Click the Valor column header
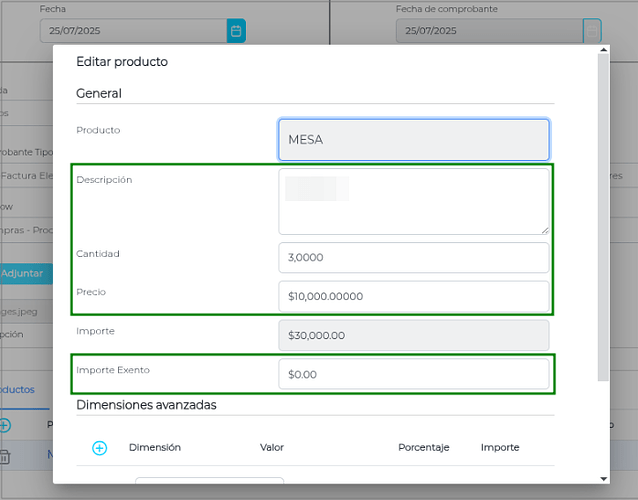The image size is (638, 500). [x=272, y=447]
